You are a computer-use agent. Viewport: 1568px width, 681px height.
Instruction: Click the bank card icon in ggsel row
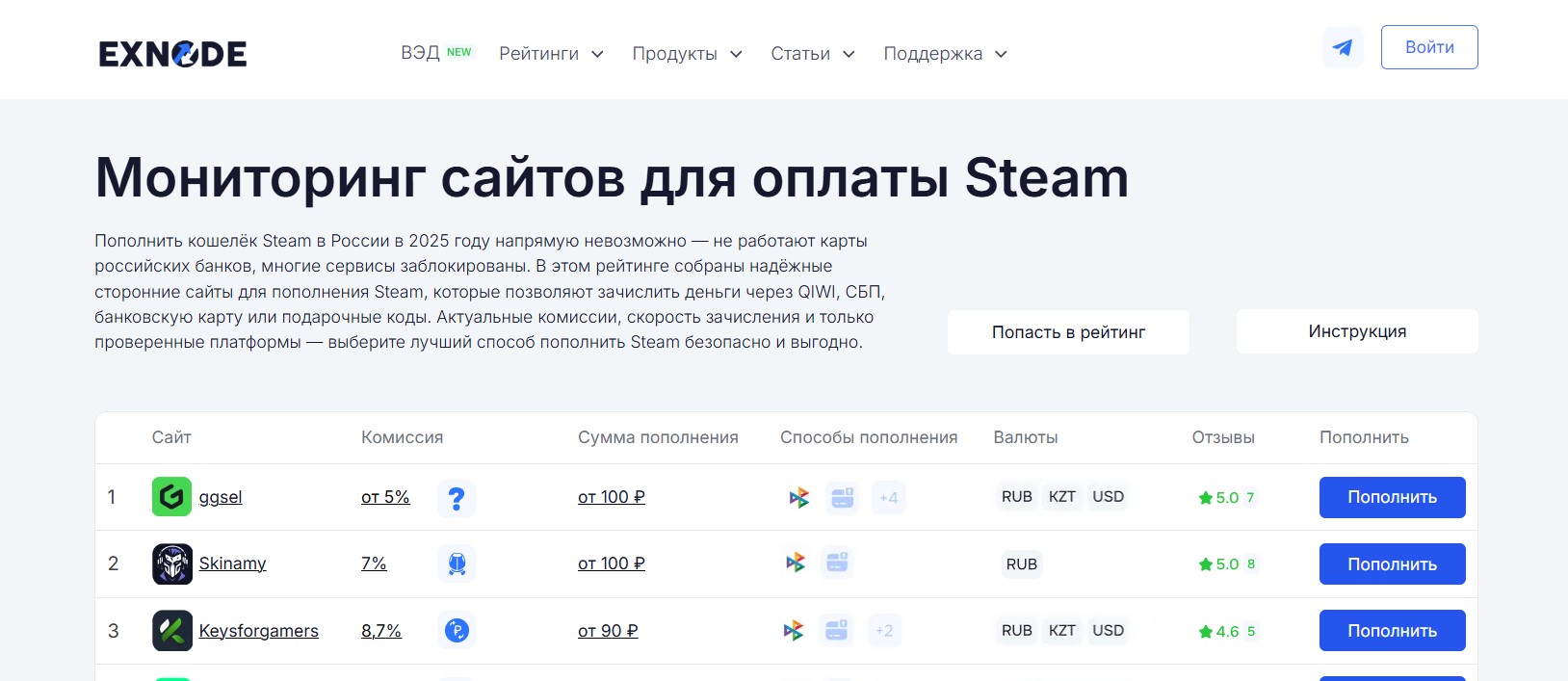pyautogui.click(x=842, y=498)
